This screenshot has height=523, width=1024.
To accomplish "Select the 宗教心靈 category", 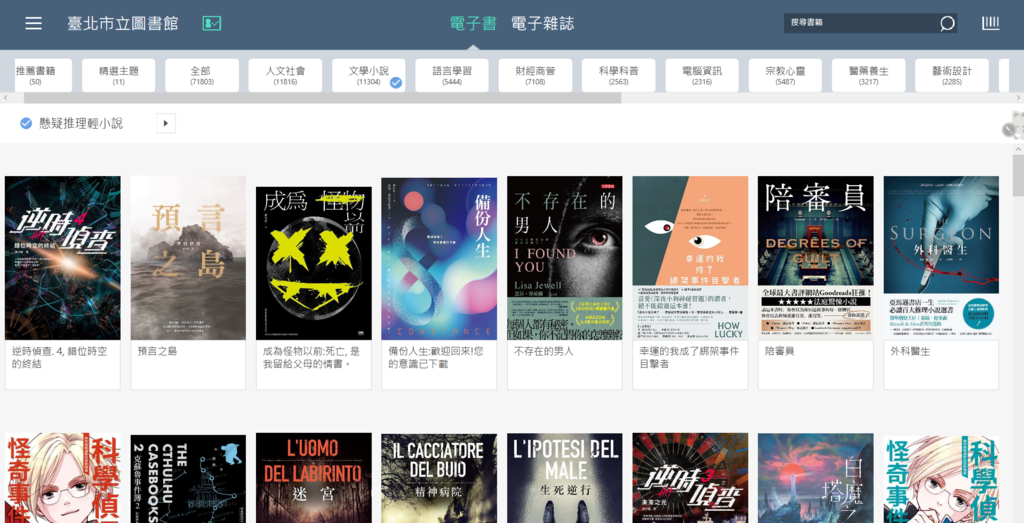I will pos(785,75).
